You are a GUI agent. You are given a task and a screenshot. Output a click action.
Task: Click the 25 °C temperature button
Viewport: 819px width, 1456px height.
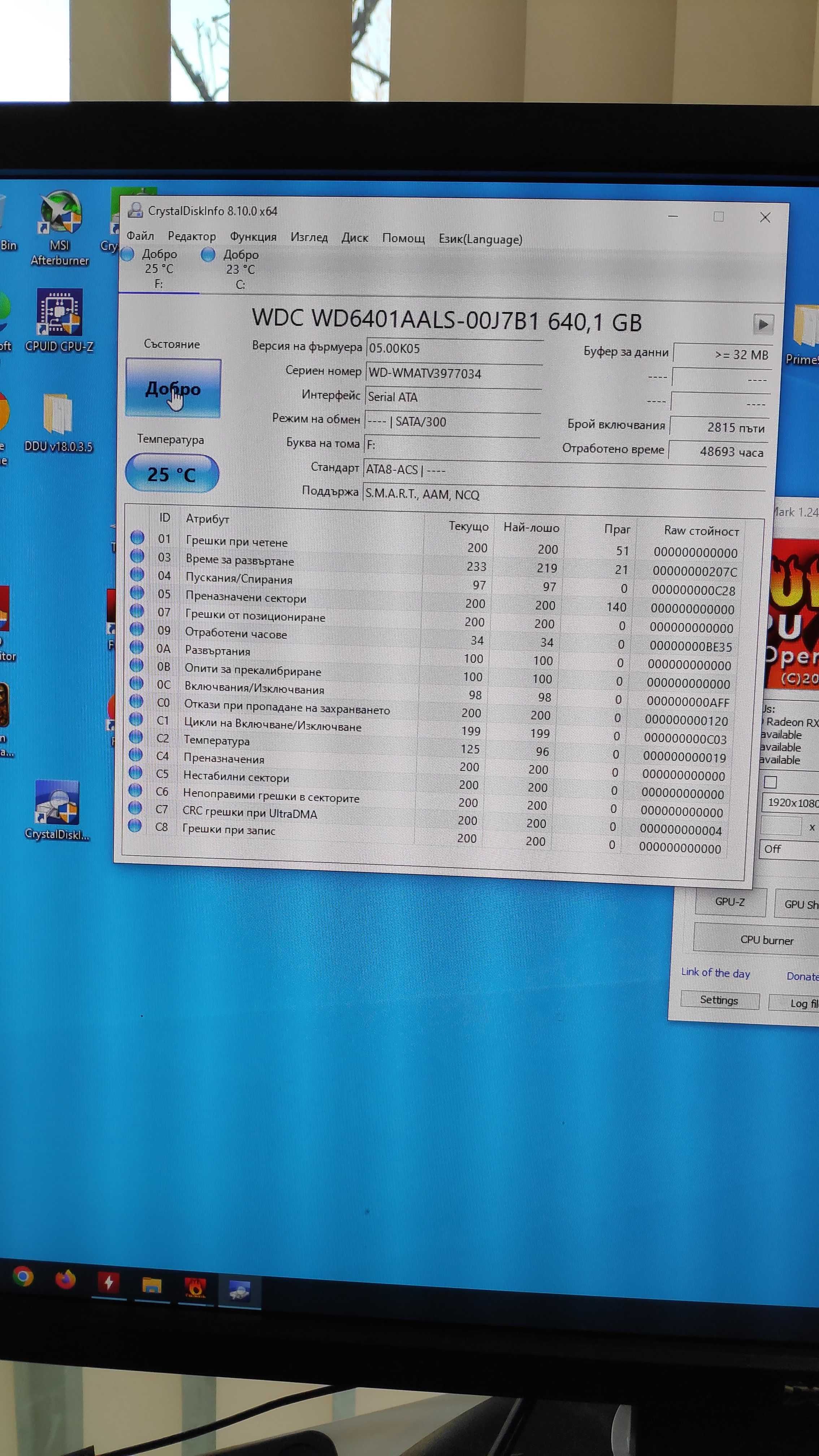[172, 474]
